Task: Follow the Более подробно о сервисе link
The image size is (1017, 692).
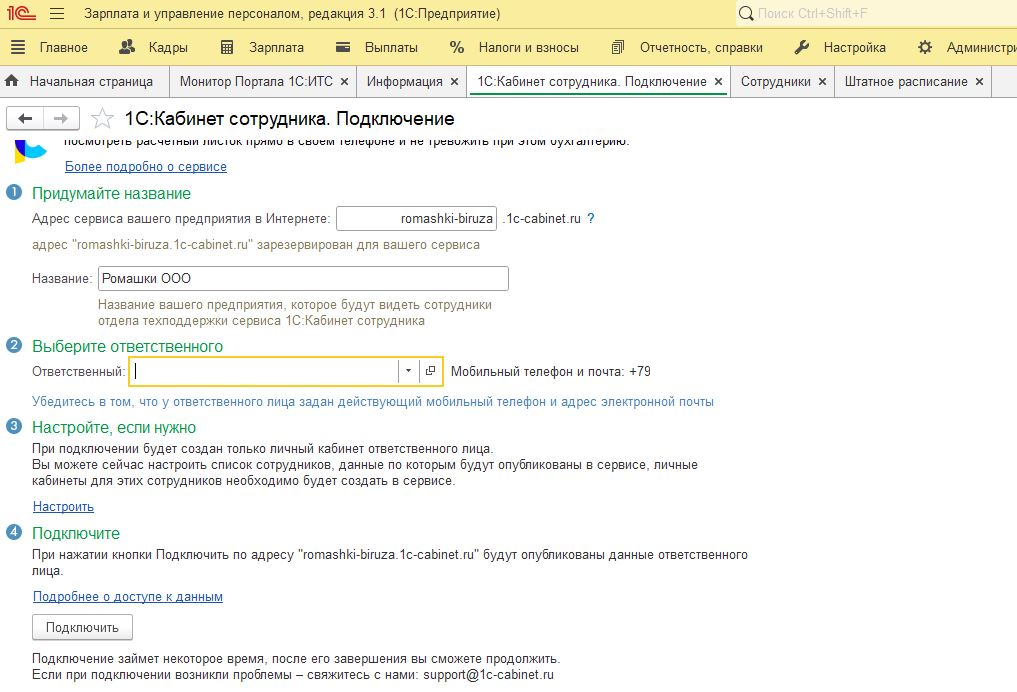Action: pos(145,167)
